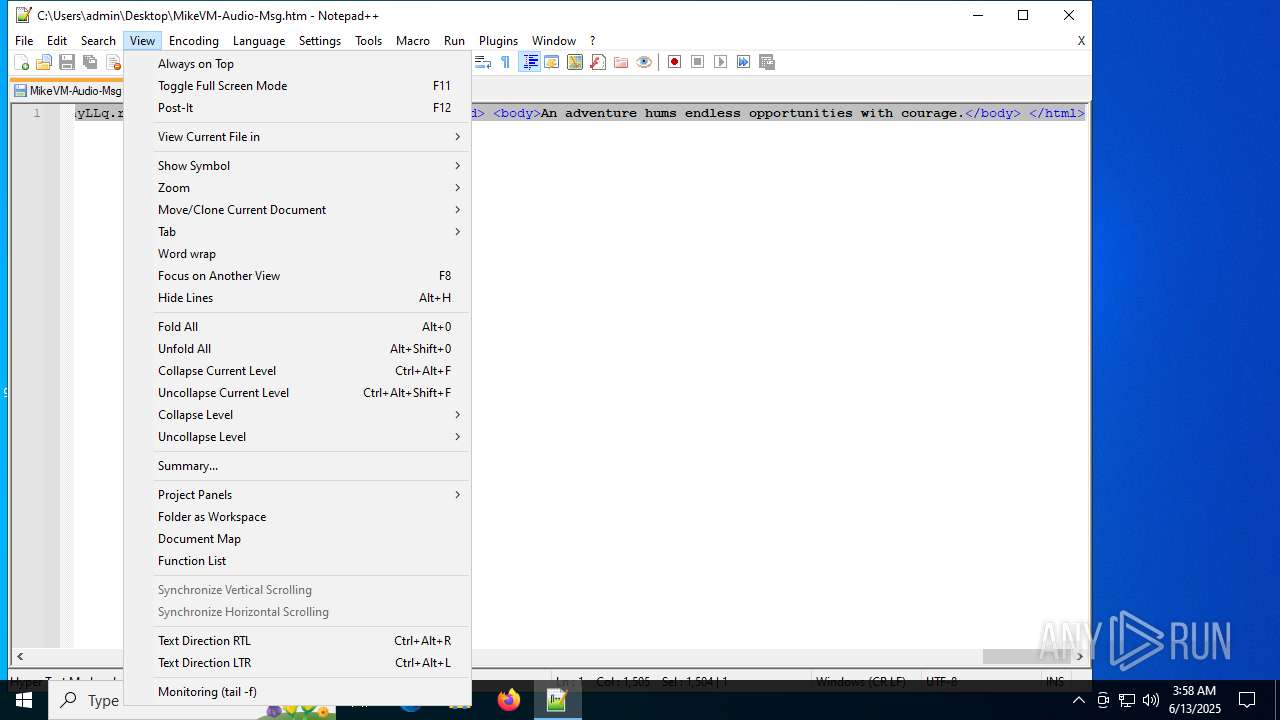Select Text Direction RTL
Screen dimensions: 1280x720
click(297, 641)
